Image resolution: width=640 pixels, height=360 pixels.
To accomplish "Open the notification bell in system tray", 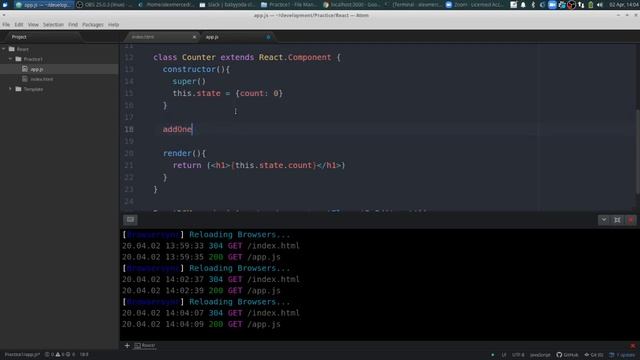I will coord(523,5).
